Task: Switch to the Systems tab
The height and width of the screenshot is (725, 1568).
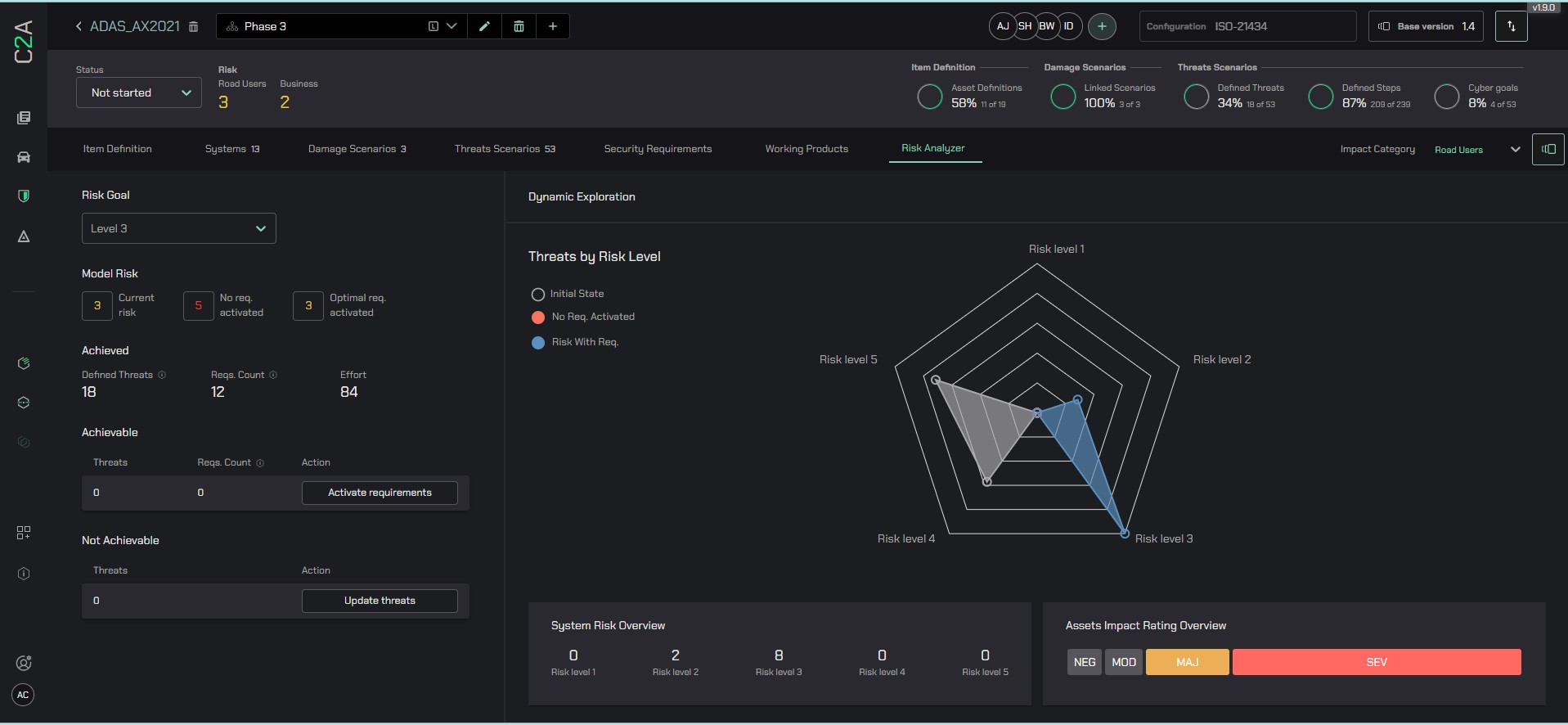Action: (x=232, y=149)
